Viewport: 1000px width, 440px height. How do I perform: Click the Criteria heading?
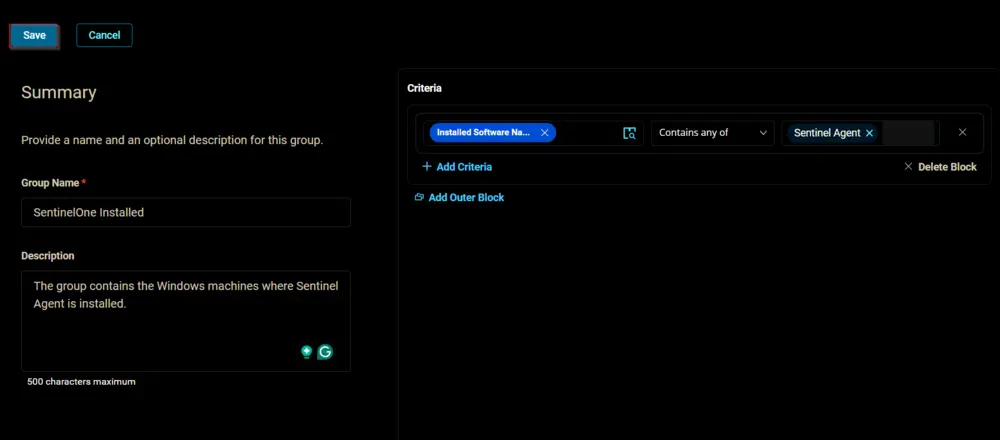click(424, 88)
